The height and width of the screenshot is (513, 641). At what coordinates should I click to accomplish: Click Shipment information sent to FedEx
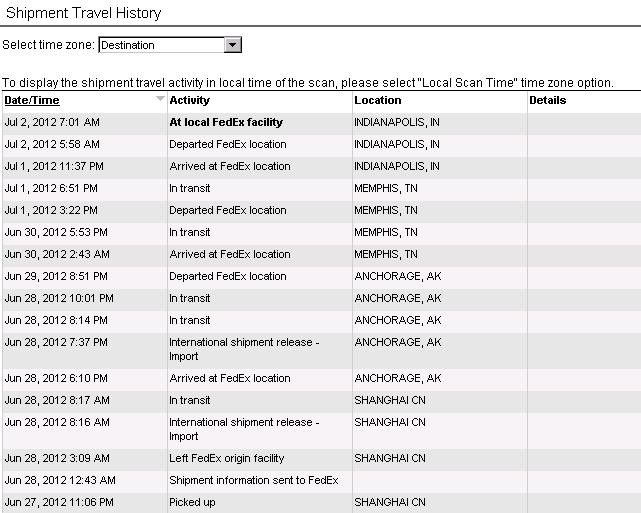(x=254, y=480)
